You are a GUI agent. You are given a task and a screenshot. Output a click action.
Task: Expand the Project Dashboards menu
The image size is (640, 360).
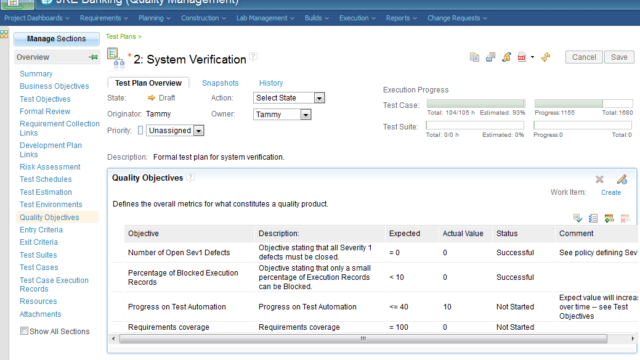pyautogui.click(x=37, y=18)
